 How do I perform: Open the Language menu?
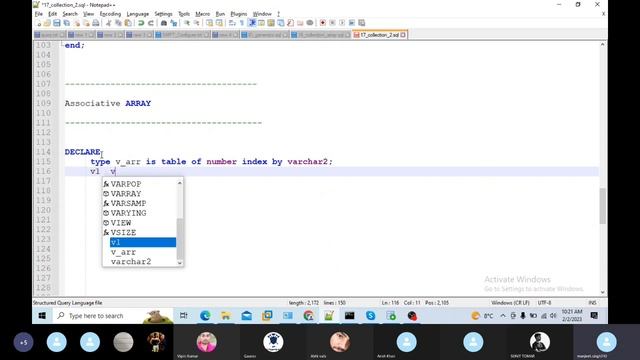[x=138, y=14]
